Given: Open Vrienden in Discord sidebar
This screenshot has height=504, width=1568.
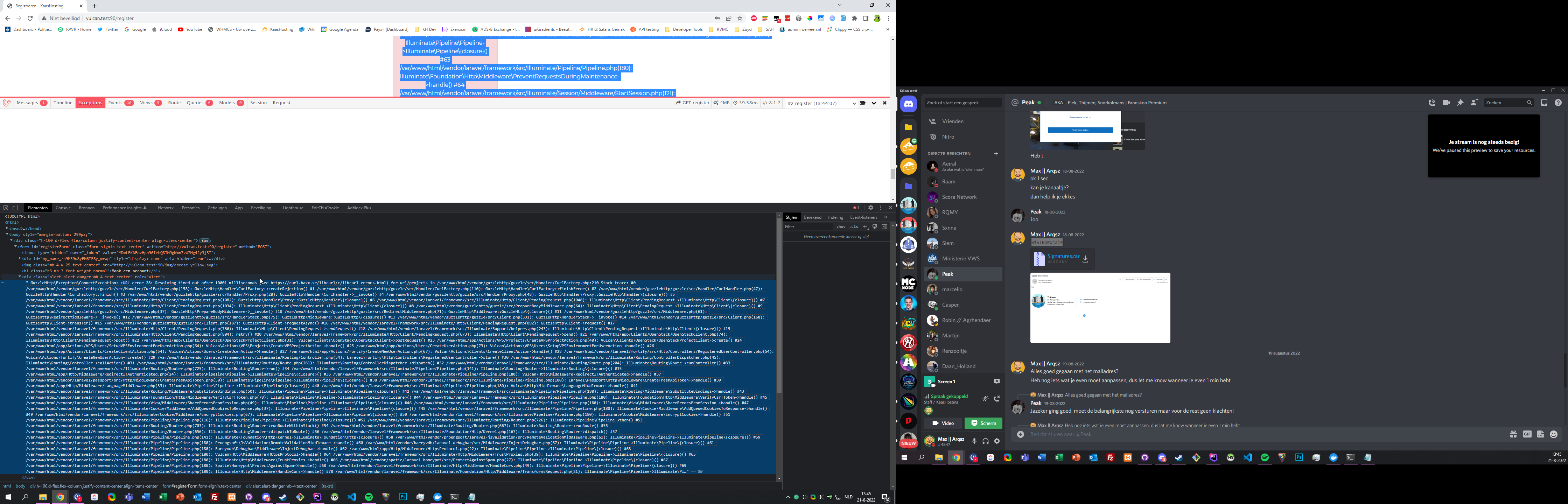Looking at the screenshot, I should [953, 121].
